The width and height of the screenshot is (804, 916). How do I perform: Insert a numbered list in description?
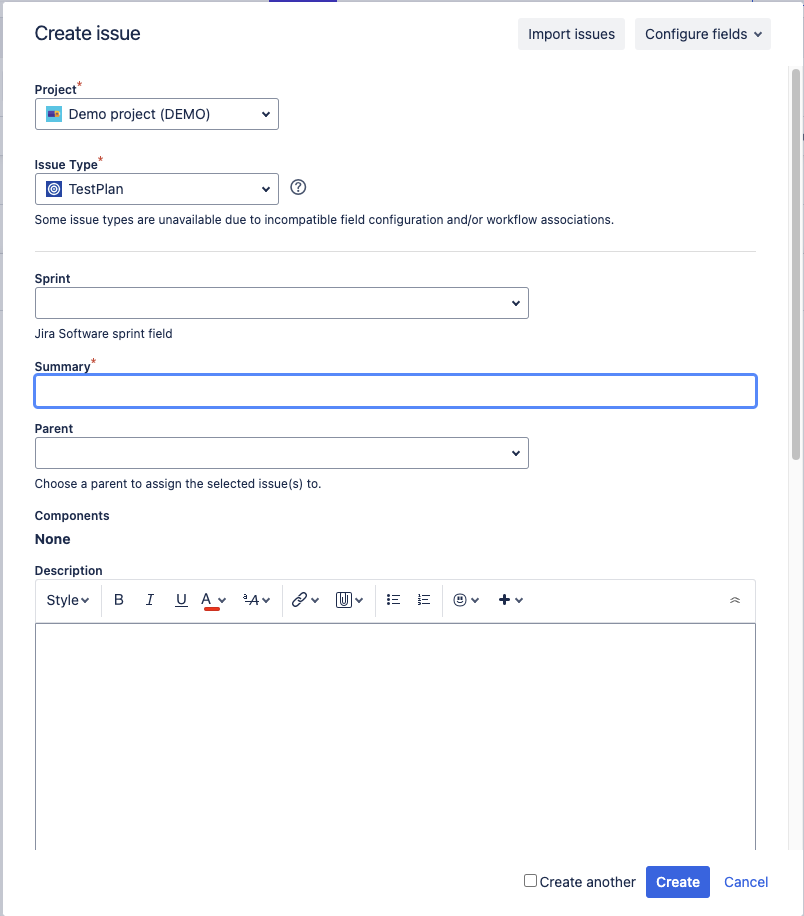(424, 600)
